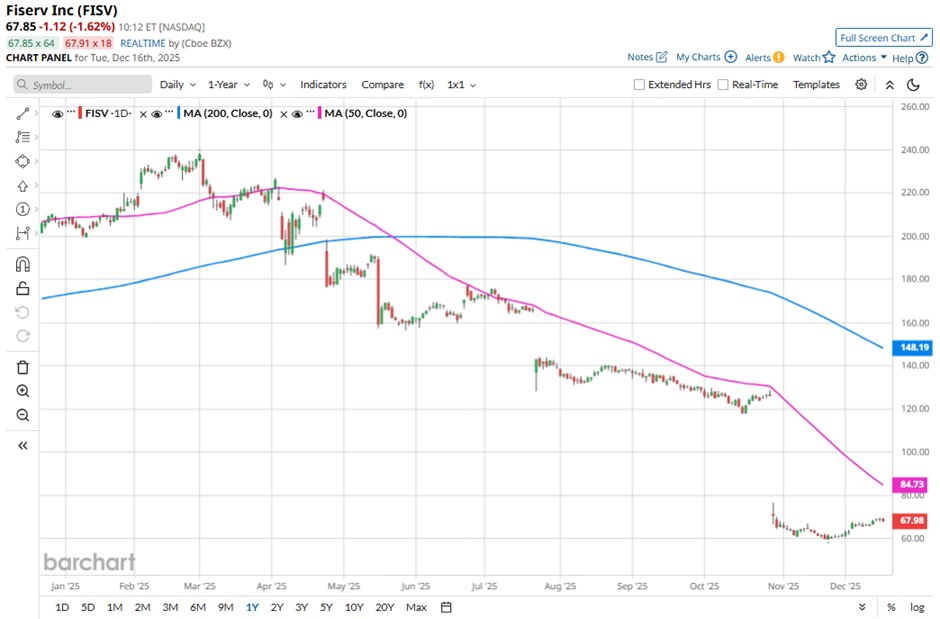Screen dimensions: 940x619
Task: Click the magenta MA 50 color swatch
Action: click(x=320, y=113)
